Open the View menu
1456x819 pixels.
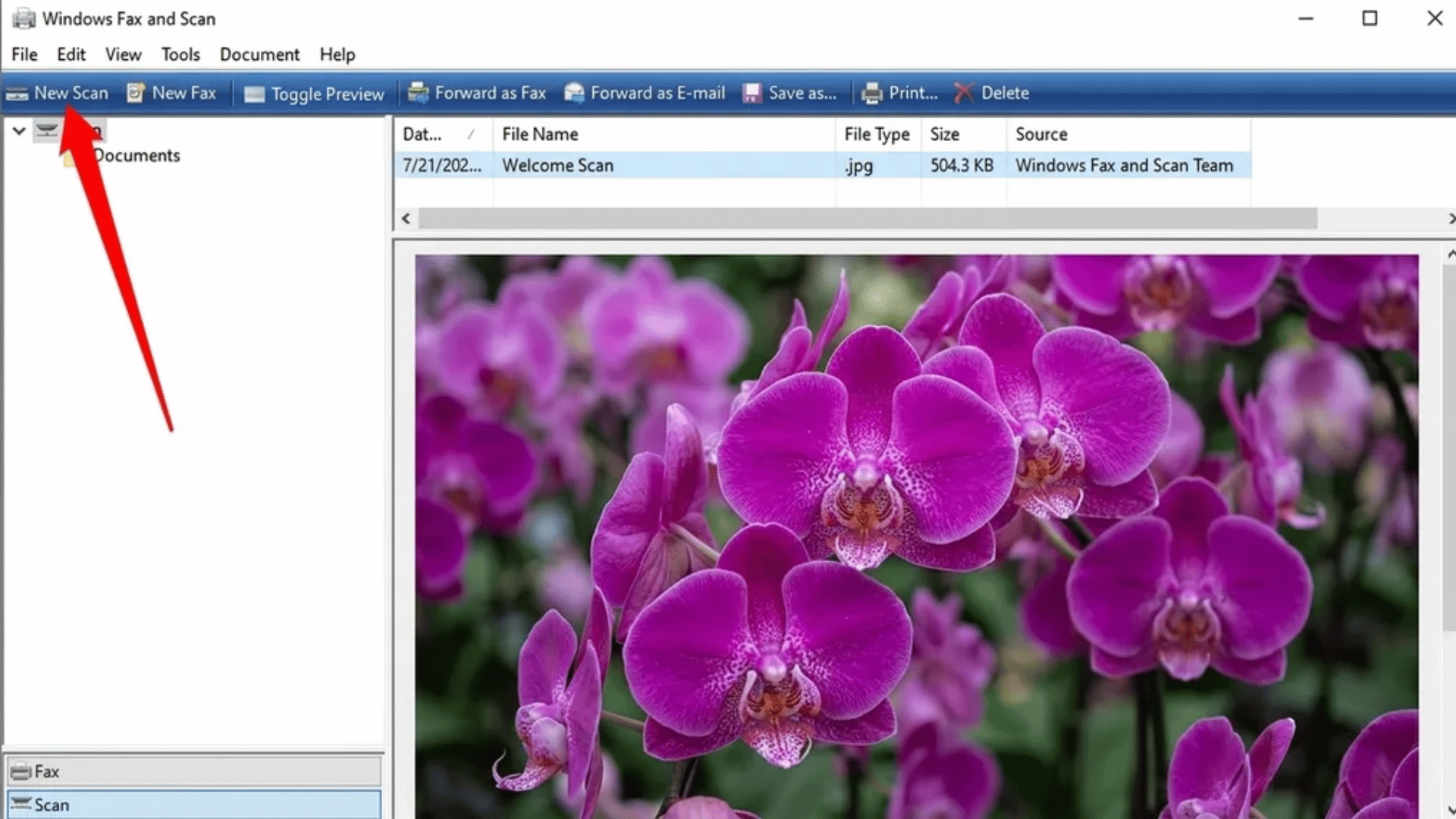123,55
